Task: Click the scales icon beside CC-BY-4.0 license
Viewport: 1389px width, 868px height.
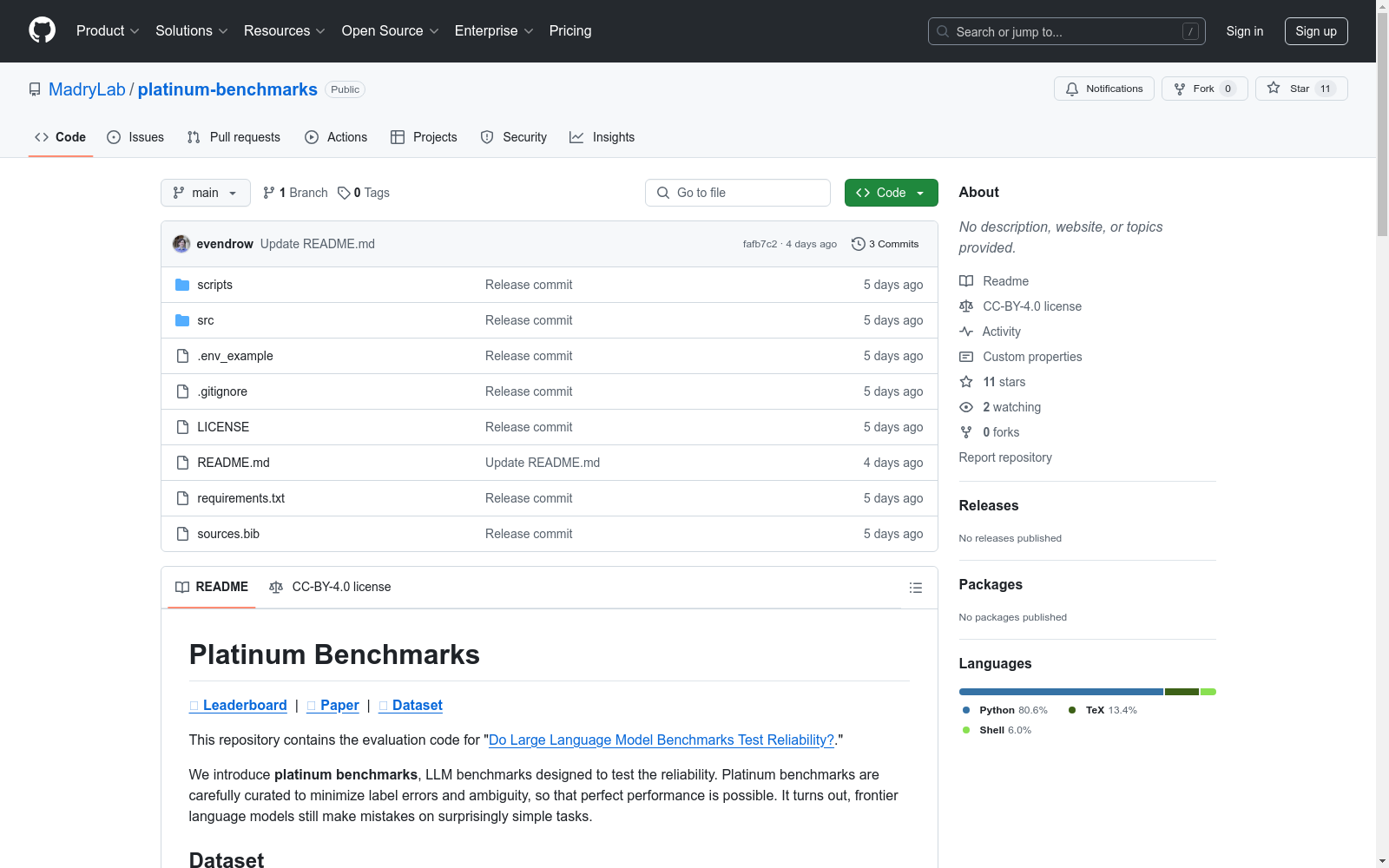Action: click(x=966, y=306)
